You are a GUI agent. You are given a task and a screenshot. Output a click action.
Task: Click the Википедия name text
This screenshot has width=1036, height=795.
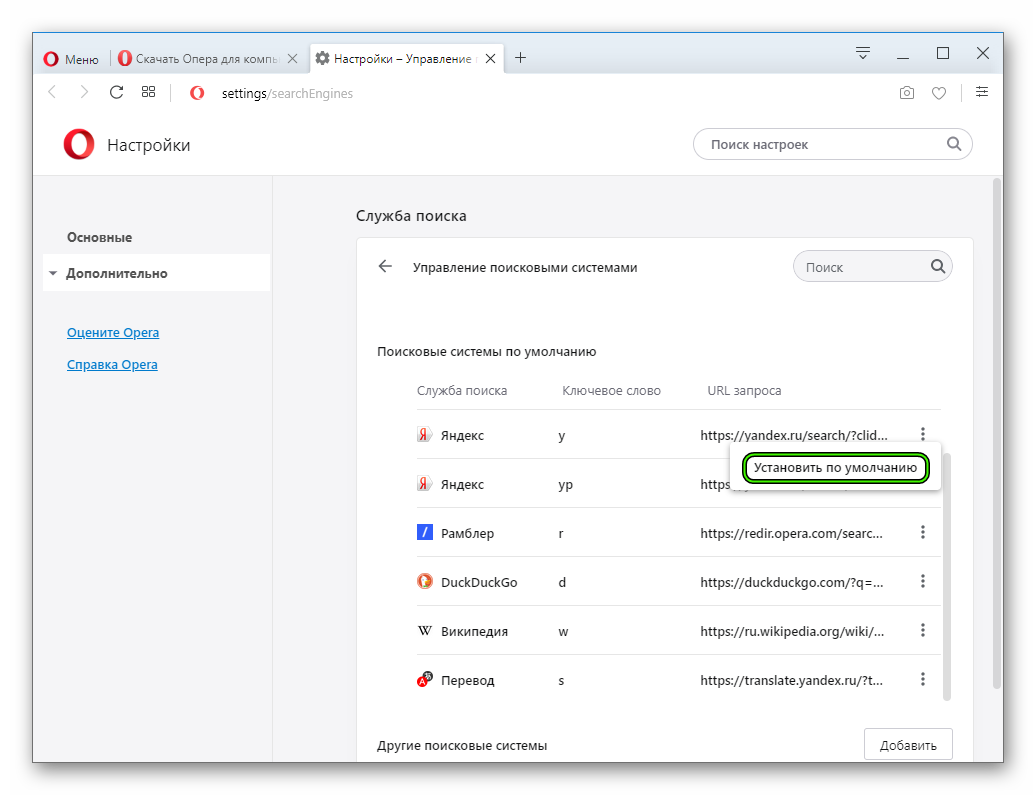(474, 631)
